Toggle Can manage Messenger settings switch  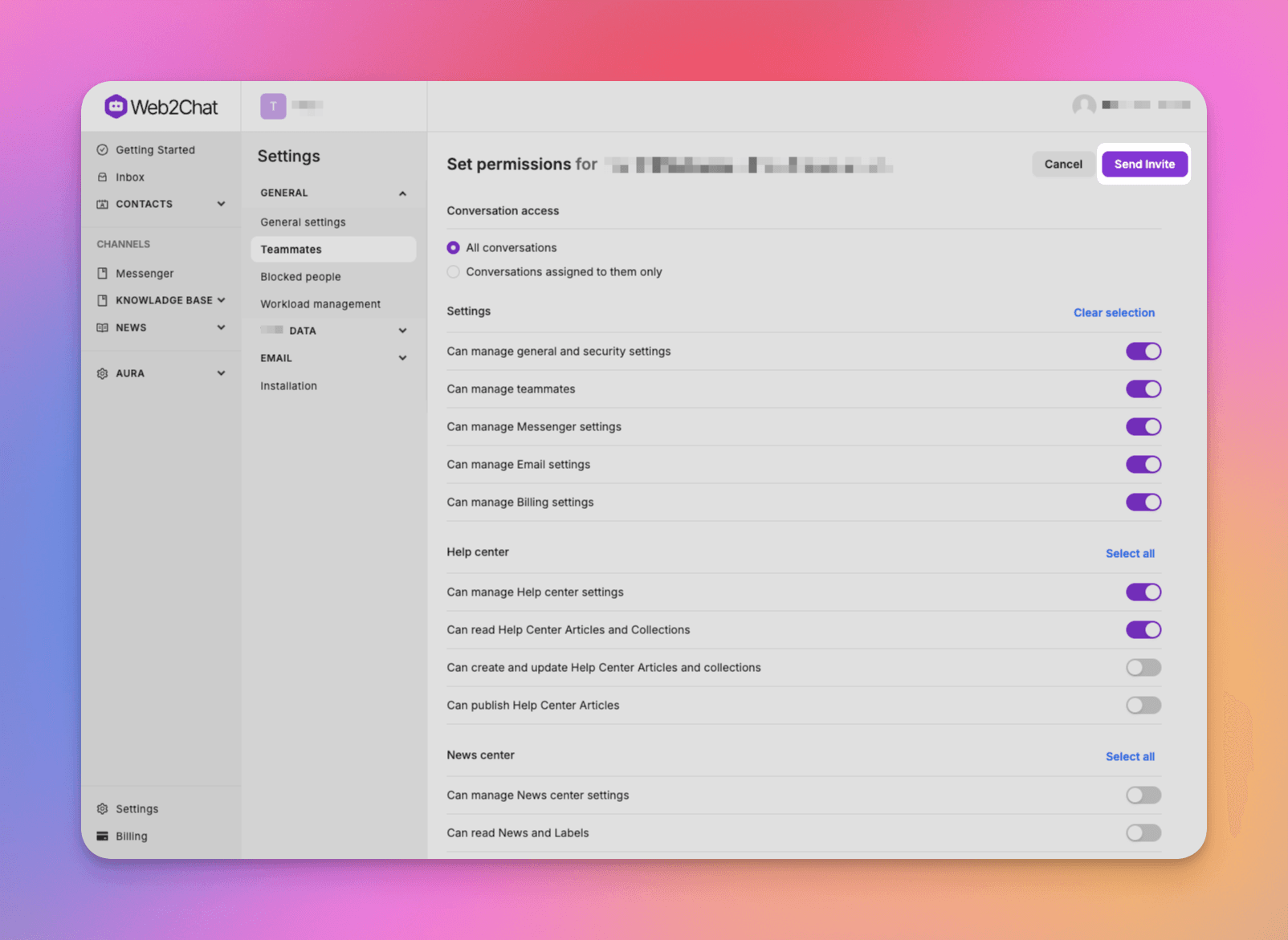click(1143, 426)
